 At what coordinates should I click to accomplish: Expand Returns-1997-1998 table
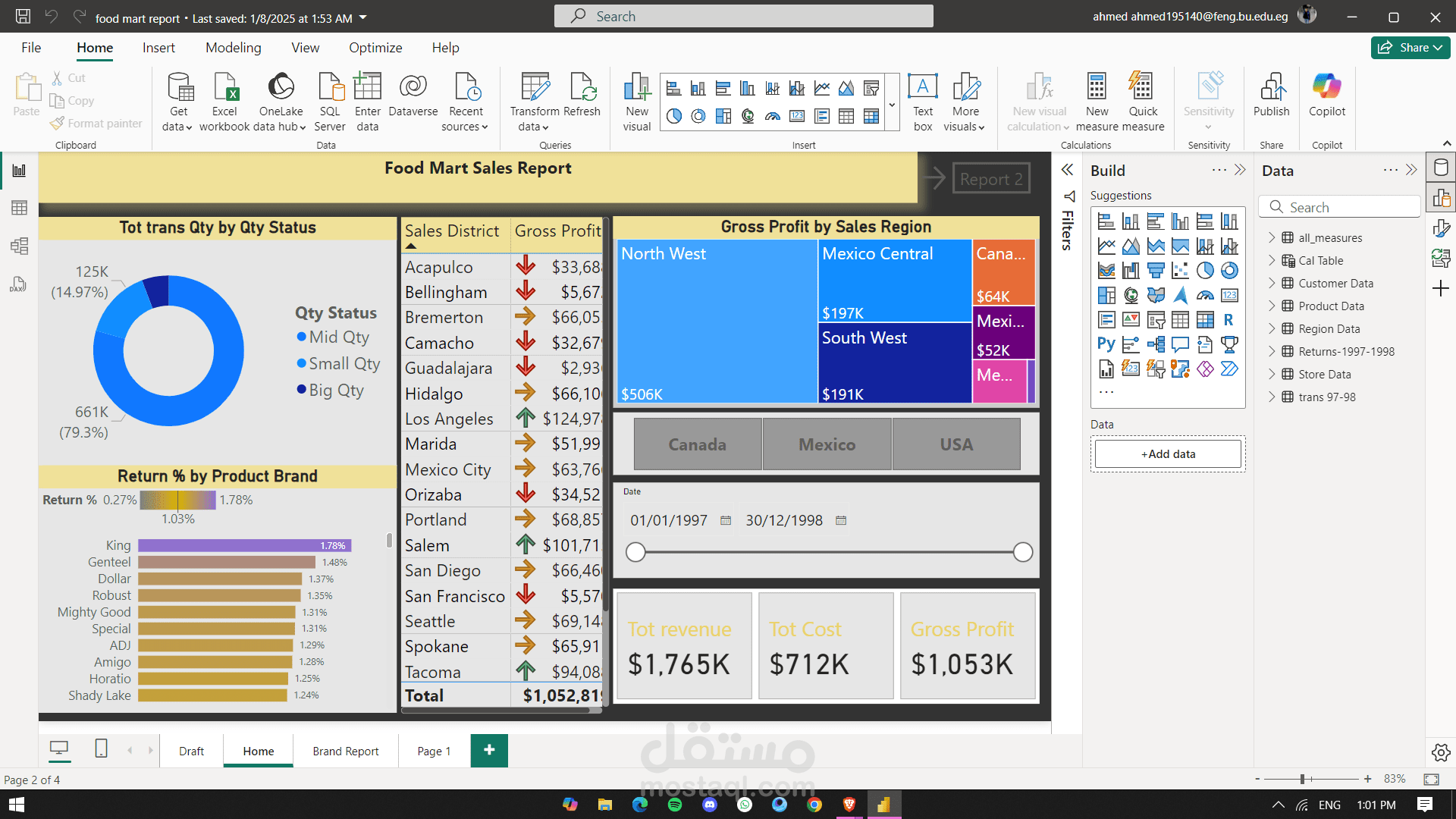tap(1272, 351)
